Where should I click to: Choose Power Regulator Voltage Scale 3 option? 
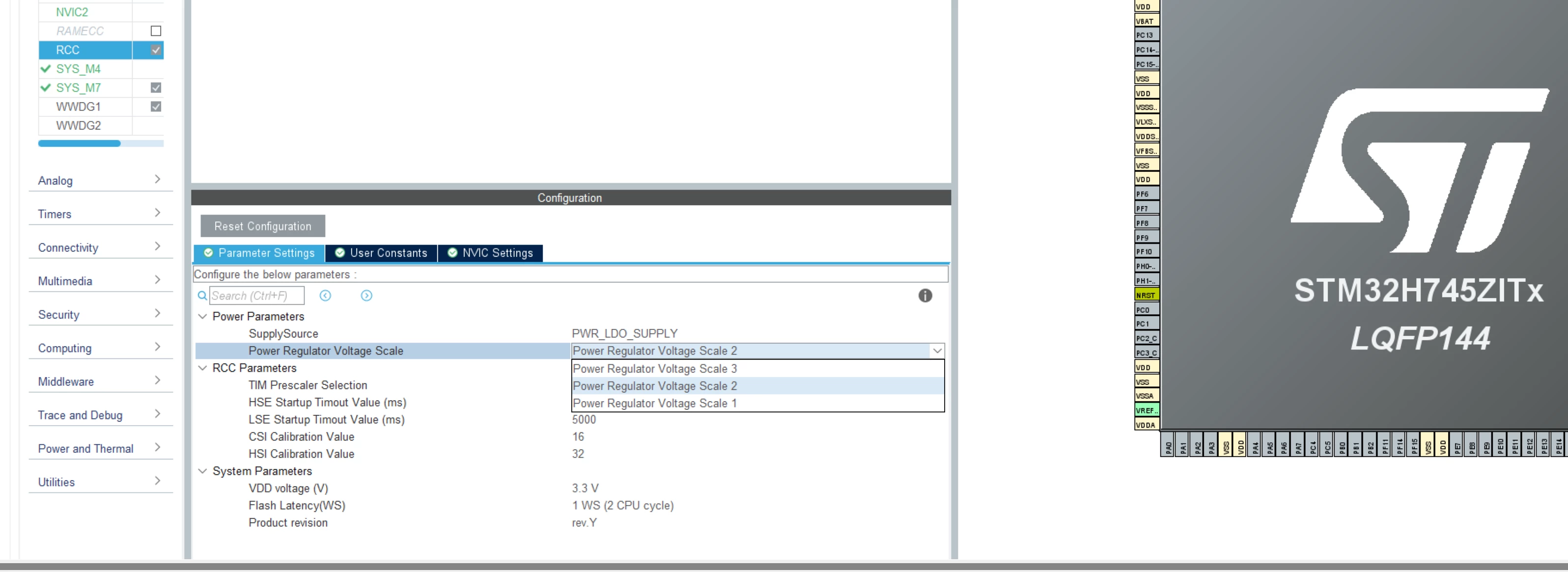click(x=758, y=369)
